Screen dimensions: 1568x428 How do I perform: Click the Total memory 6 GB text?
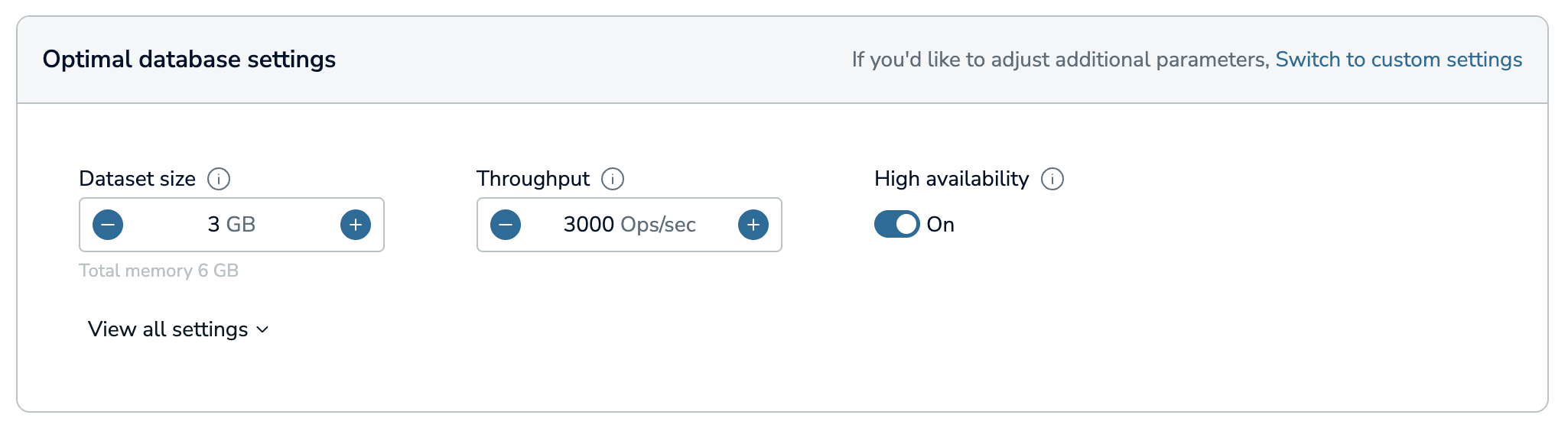[x=159, y=271]
